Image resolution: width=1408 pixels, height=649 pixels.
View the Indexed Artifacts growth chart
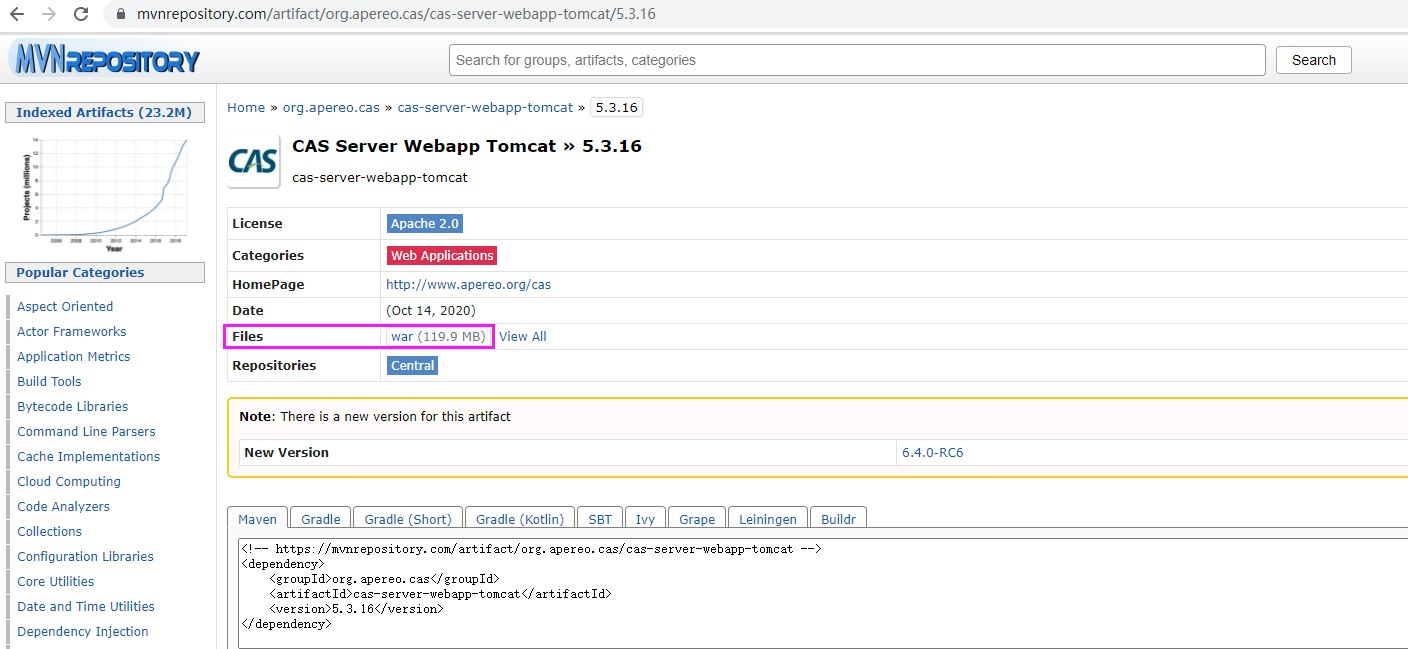(x=105, y=194)
